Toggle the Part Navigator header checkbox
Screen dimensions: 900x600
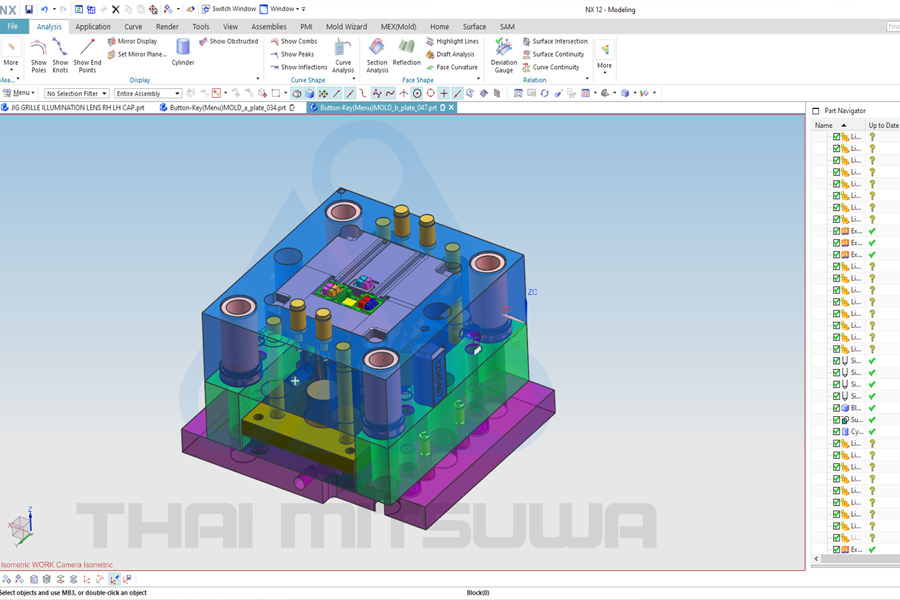(816, 111)
